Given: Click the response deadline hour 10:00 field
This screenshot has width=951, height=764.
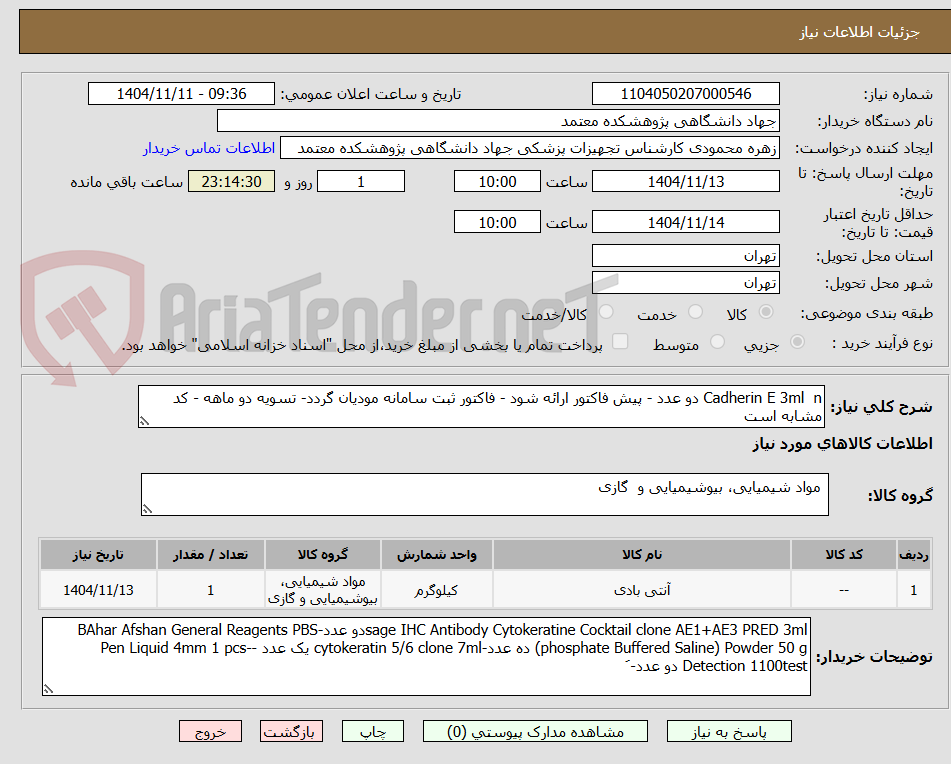Looking at the screenshot, I should [x=497, y=181].
